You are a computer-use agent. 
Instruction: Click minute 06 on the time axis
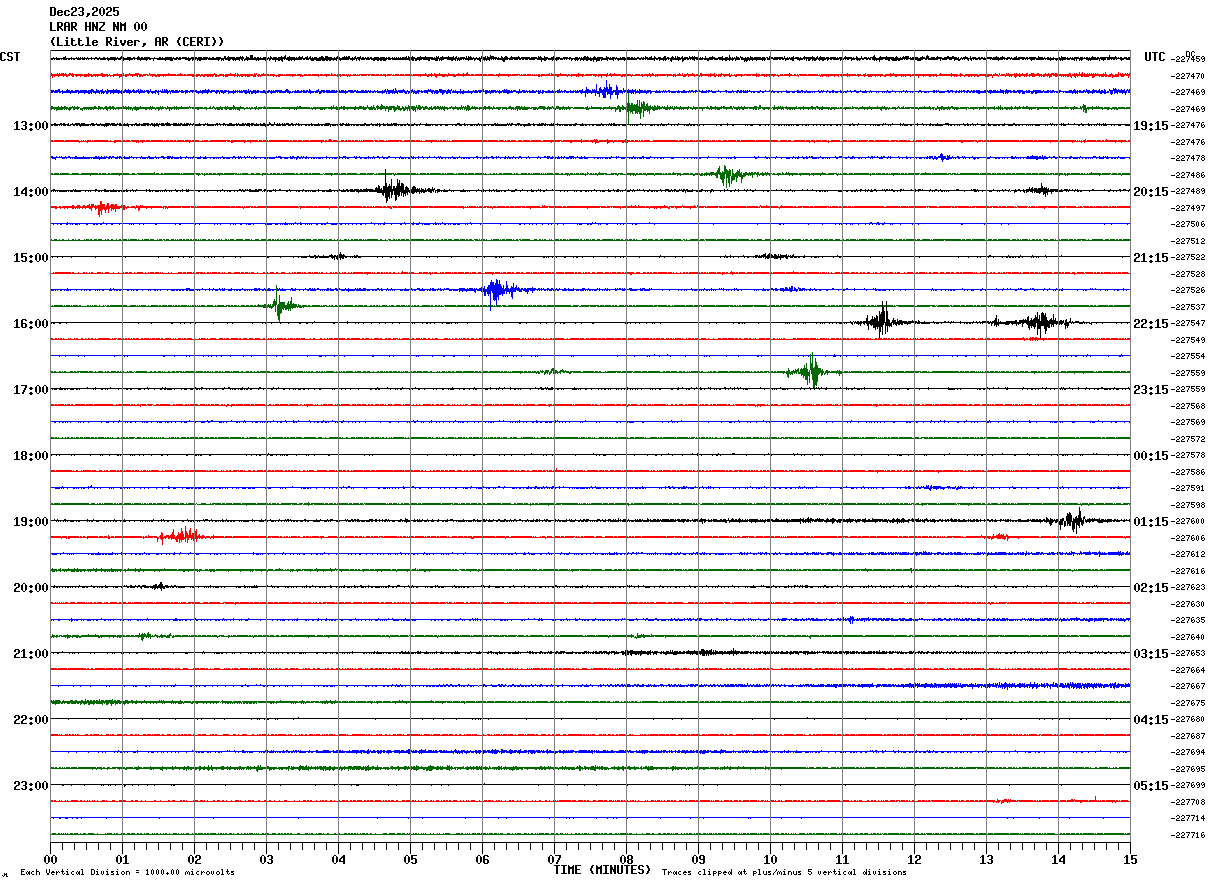click(482, 859)
